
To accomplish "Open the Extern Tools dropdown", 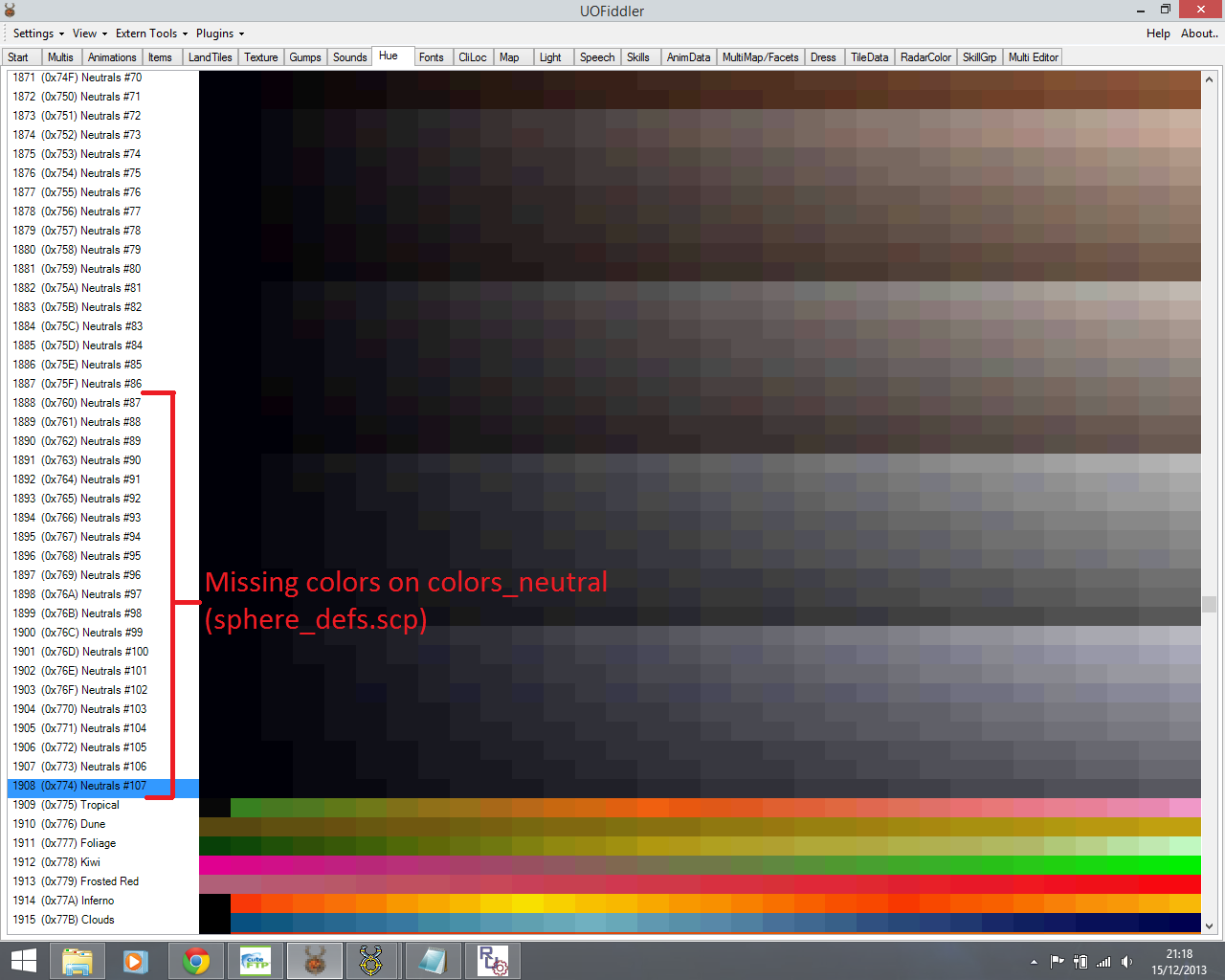I will pyautogui.click(x=151, y=33).
